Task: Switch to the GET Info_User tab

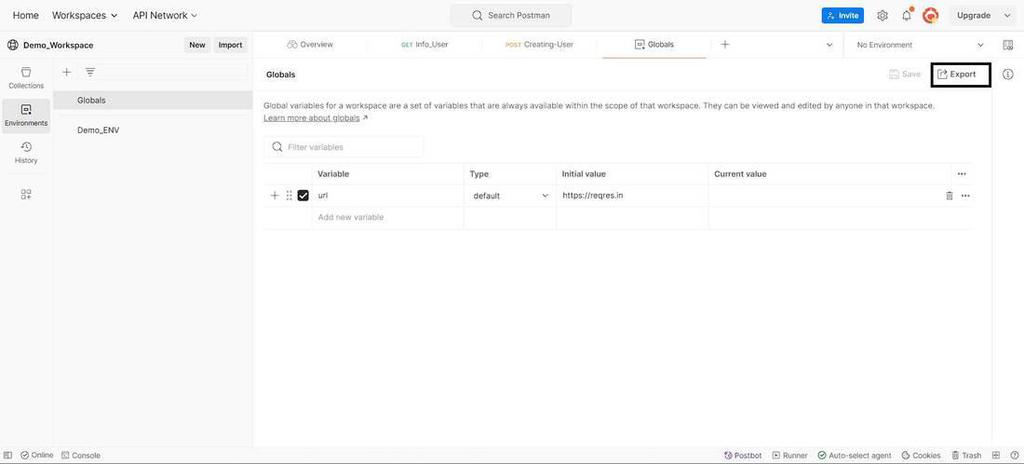Action: click(424, 44)
